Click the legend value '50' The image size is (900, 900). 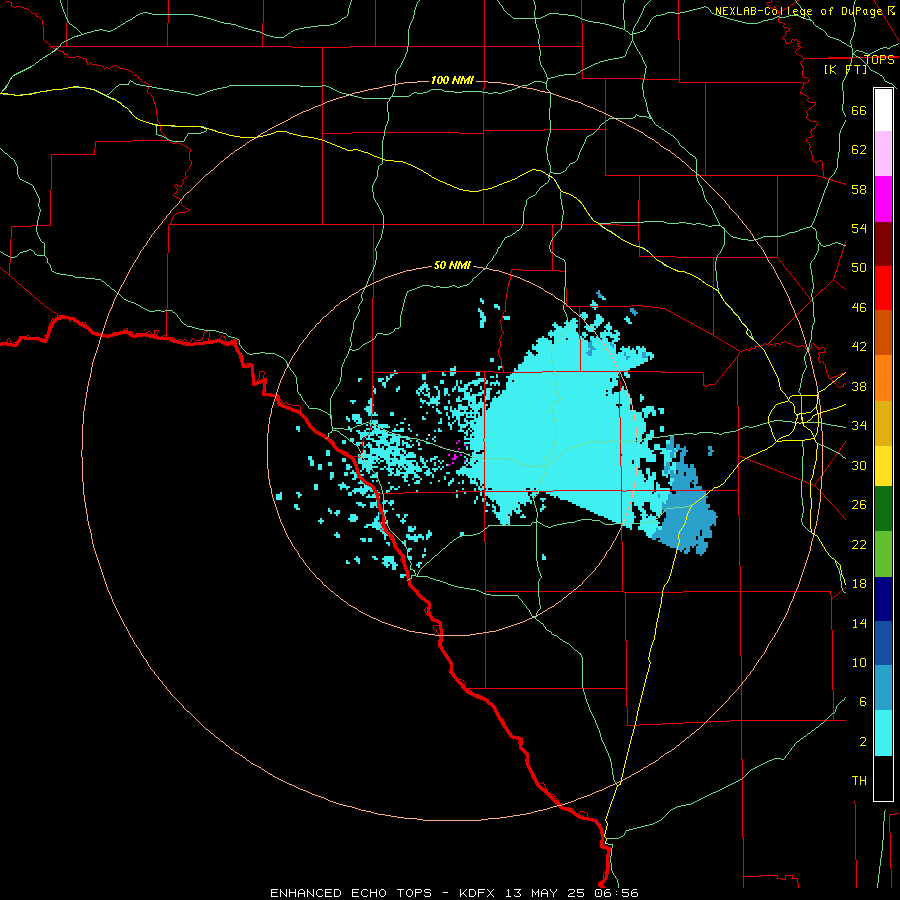pyautogui.click(x=859, y=268)
